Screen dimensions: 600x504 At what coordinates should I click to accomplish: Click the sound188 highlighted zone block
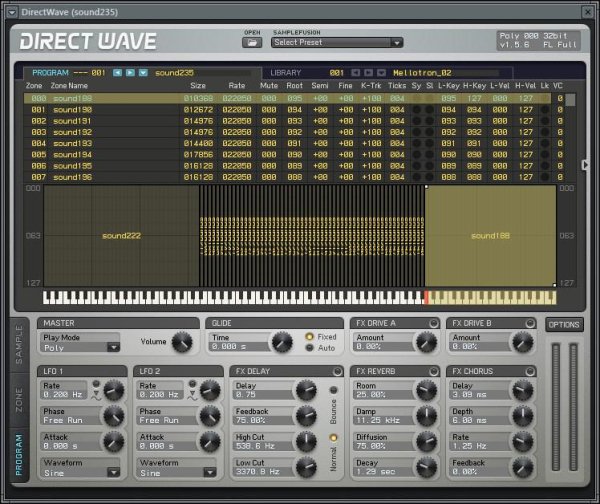pos(491,236)
